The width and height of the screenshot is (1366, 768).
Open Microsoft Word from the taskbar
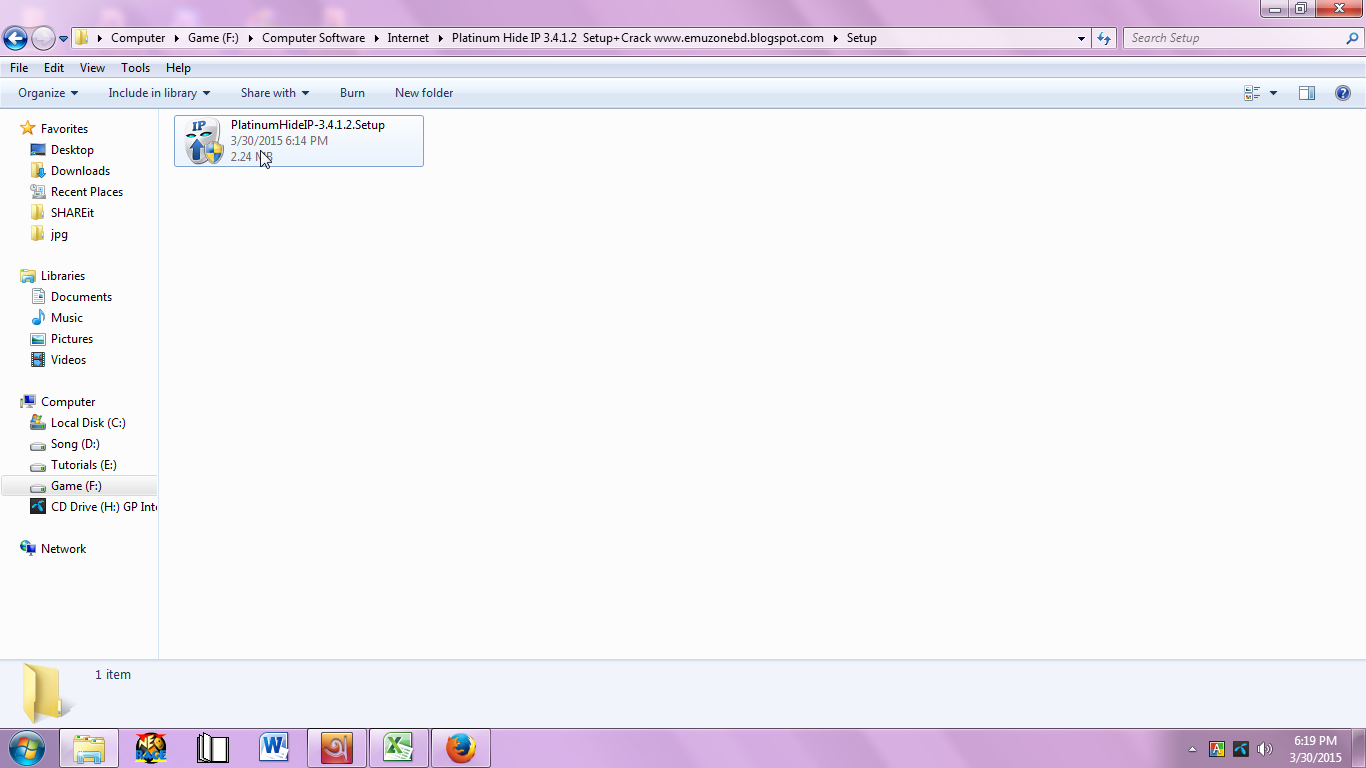[274, 748]
